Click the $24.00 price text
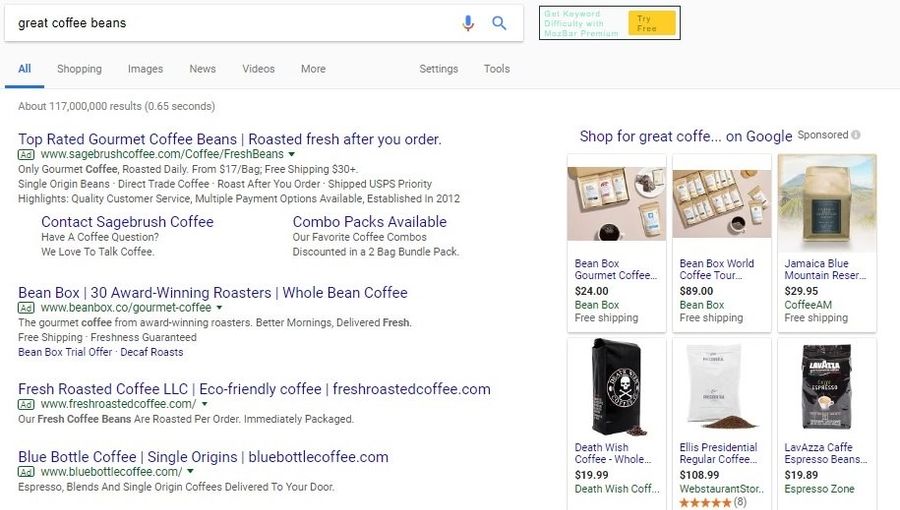 [592, 291]
